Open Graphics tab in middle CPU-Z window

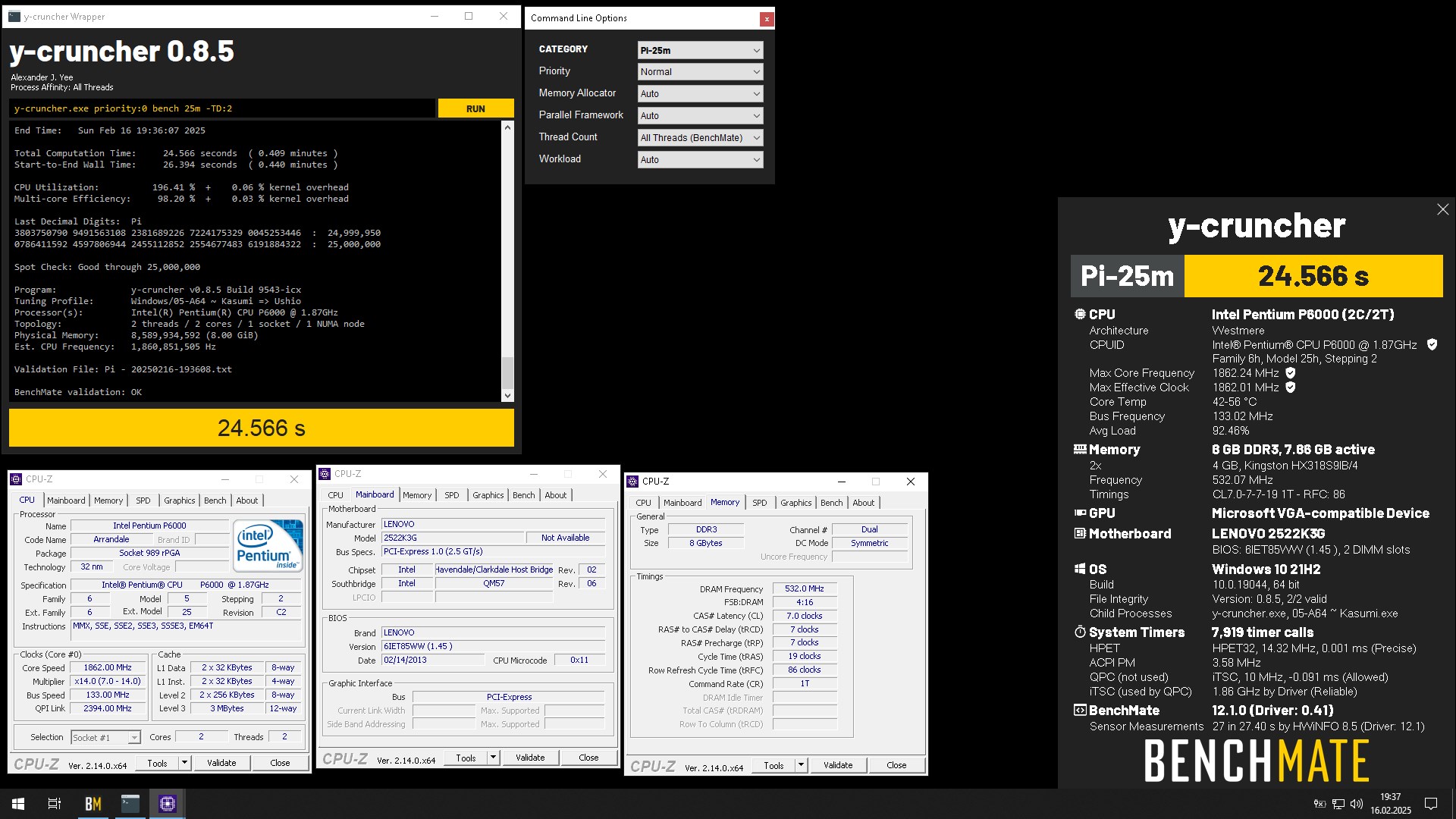click(488, 495)
